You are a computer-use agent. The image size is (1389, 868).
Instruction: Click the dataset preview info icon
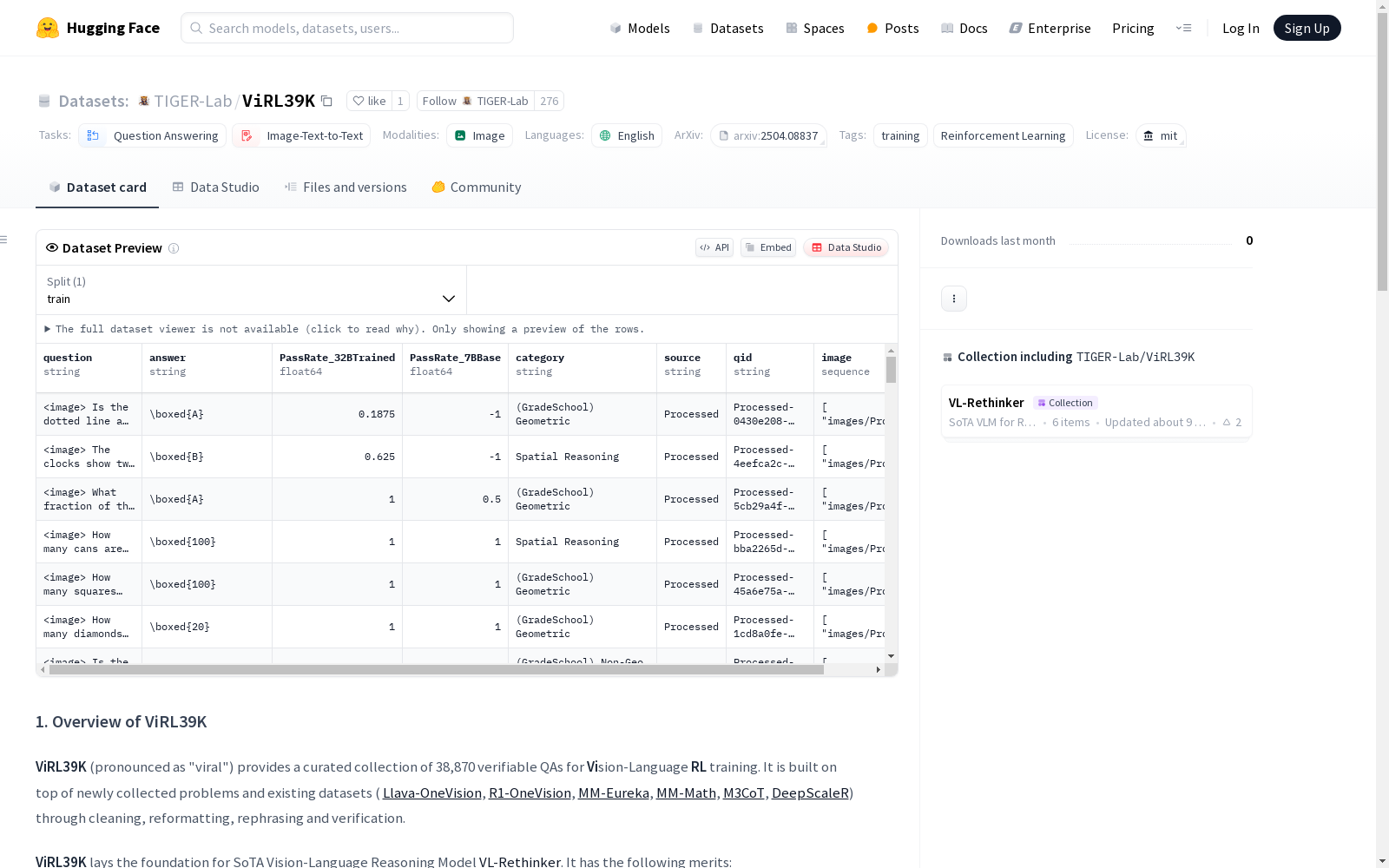tap(174, 248)
